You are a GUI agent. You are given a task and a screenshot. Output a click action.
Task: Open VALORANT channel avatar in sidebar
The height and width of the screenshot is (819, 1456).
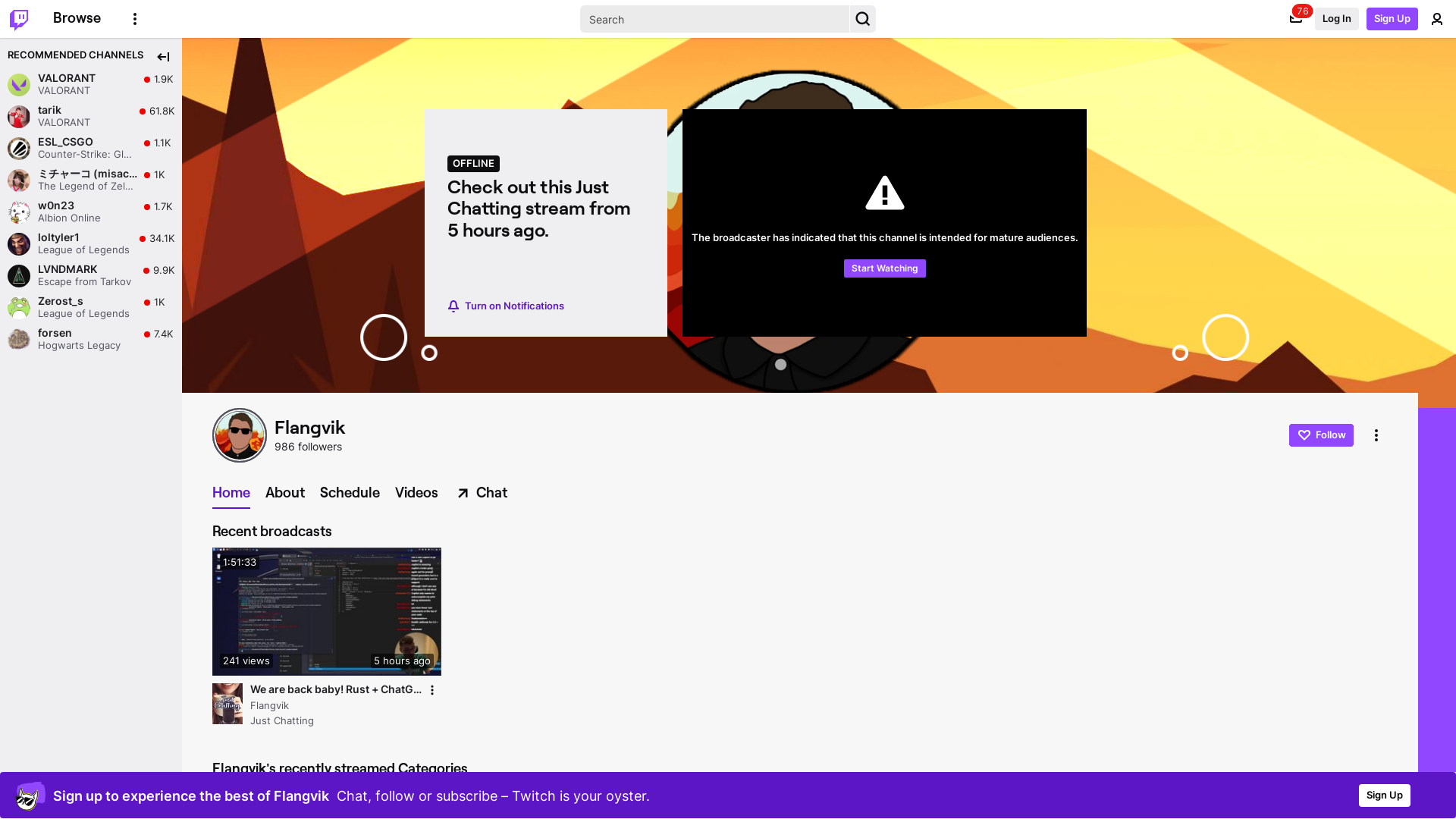click(19, 84)
